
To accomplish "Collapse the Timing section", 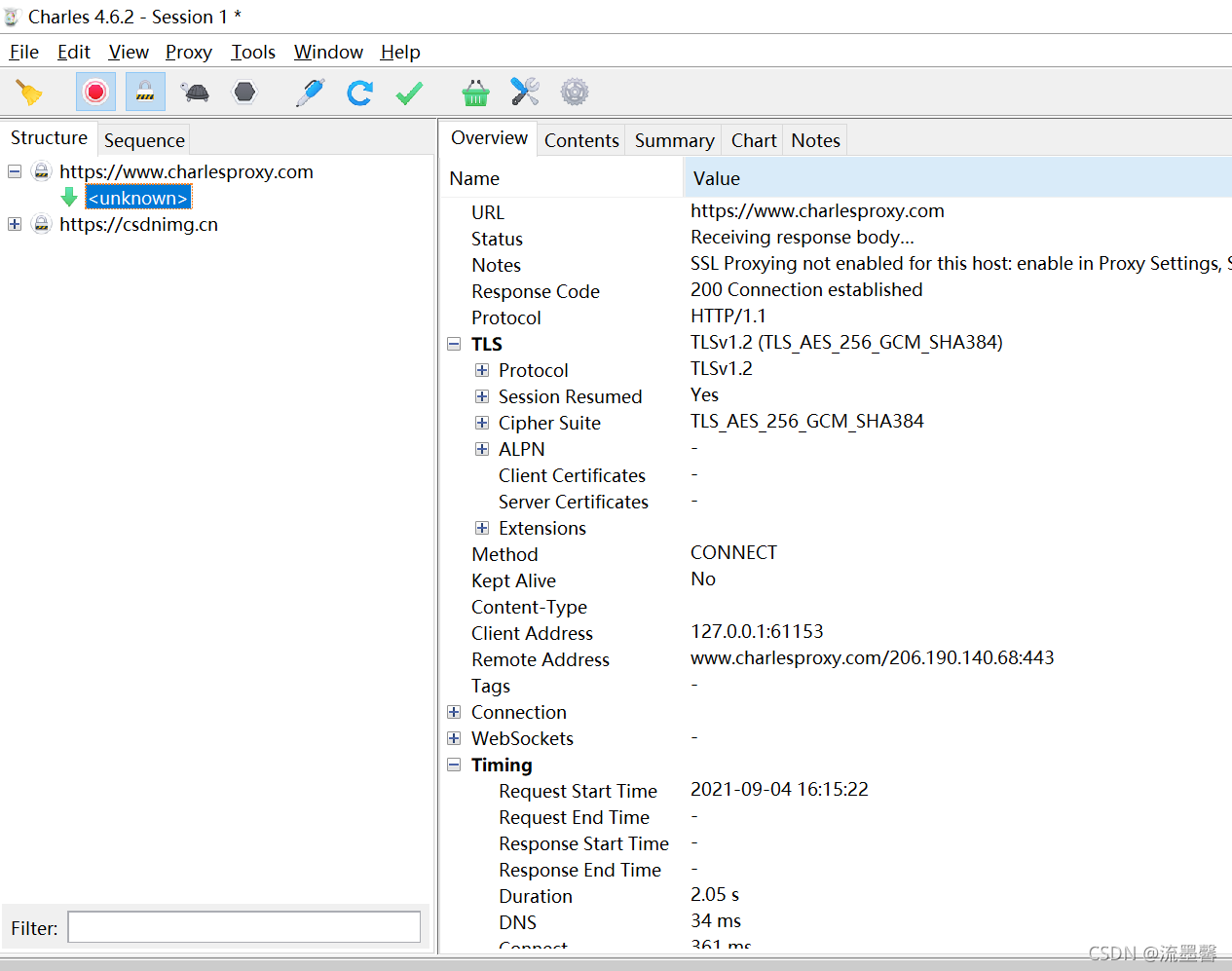I will click(454, 765).
